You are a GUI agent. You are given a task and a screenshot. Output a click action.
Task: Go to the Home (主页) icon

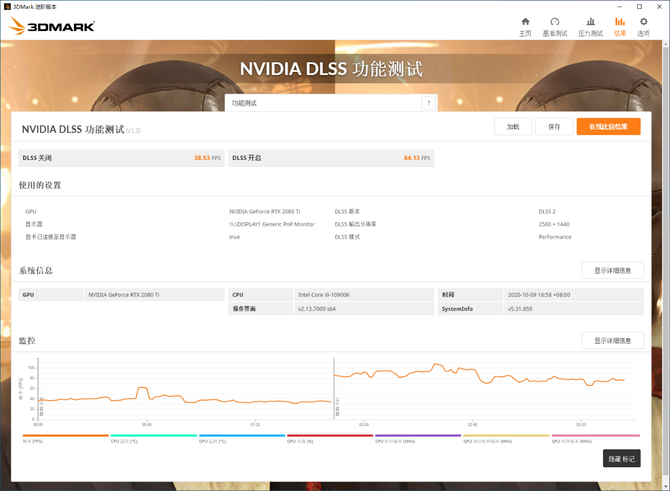click(x=525, y=26)
